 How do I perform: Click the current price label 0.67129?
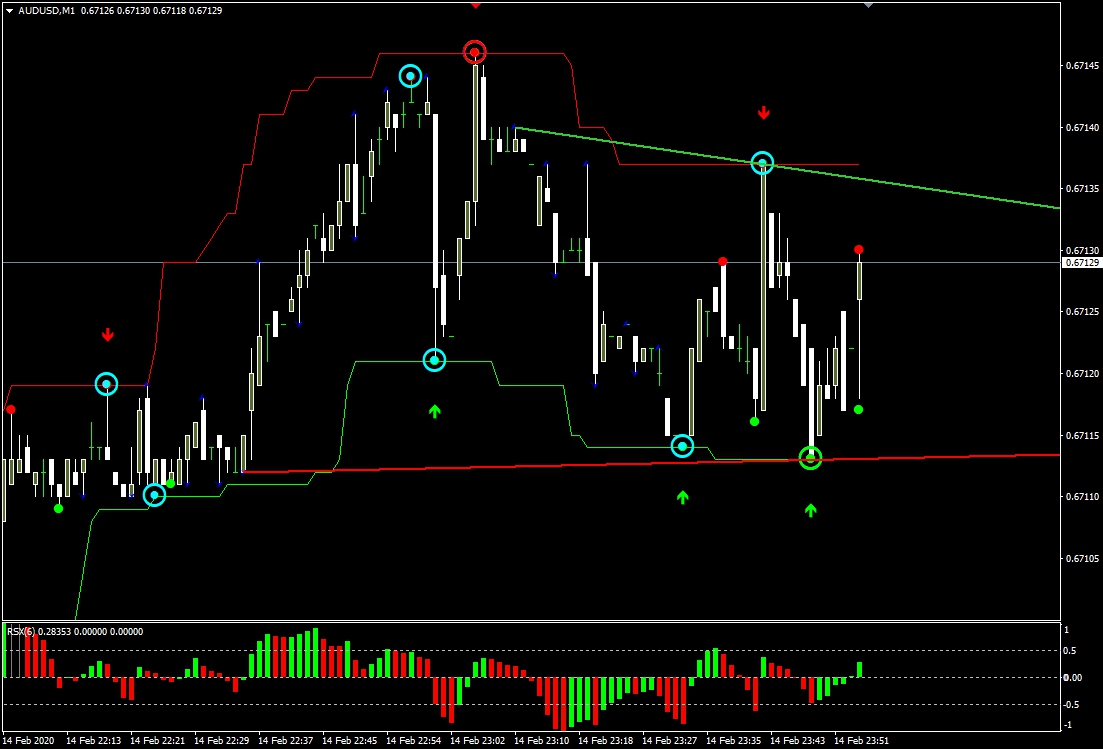(x=1080, y=262)
